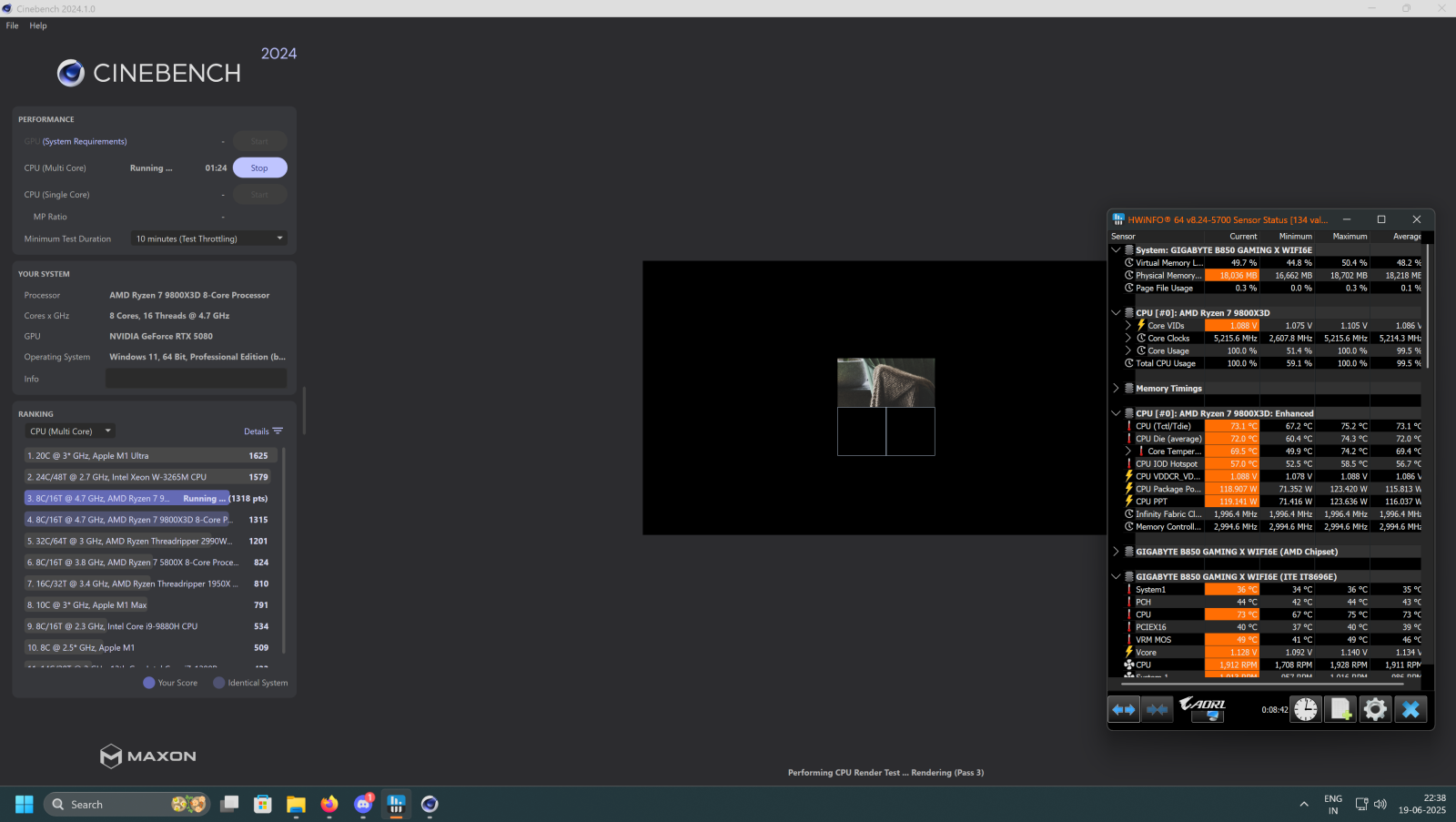The image size is (1456, 822).
Task: Click the Info text field
Action: (x=196, y=379)
